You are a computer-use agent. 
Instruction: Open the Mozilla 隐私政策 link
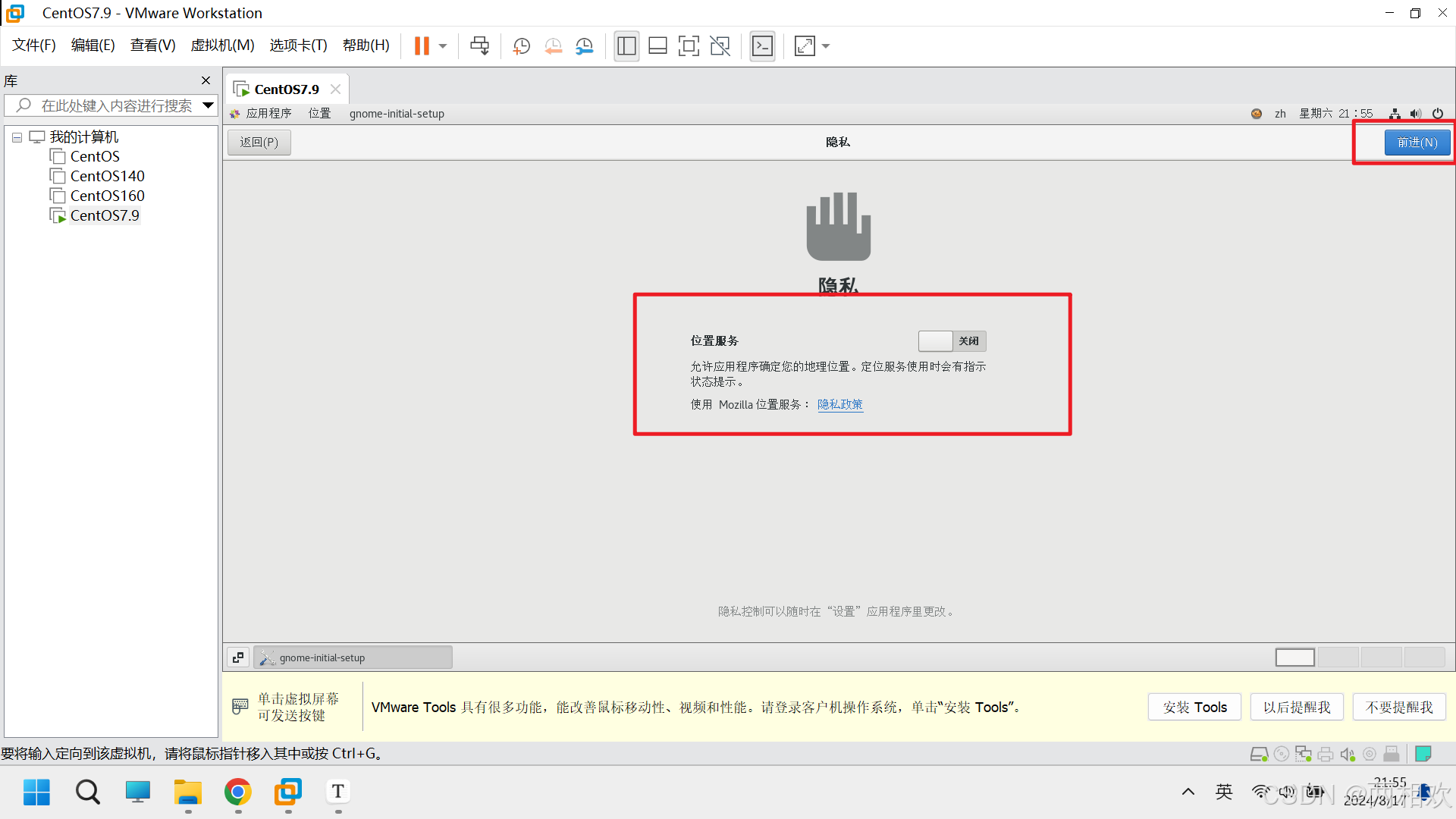tap(839, 404)
